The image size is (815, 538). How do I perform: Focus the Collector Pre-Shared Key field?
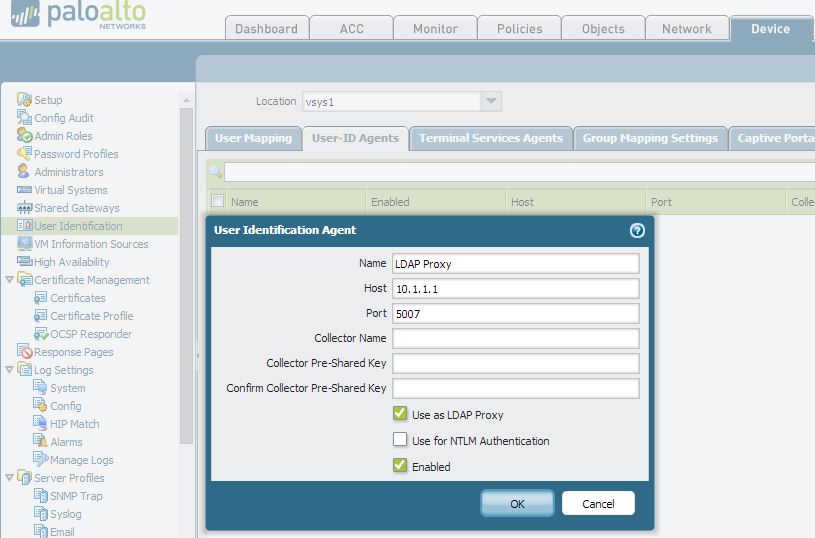click(x=516, y=363)
